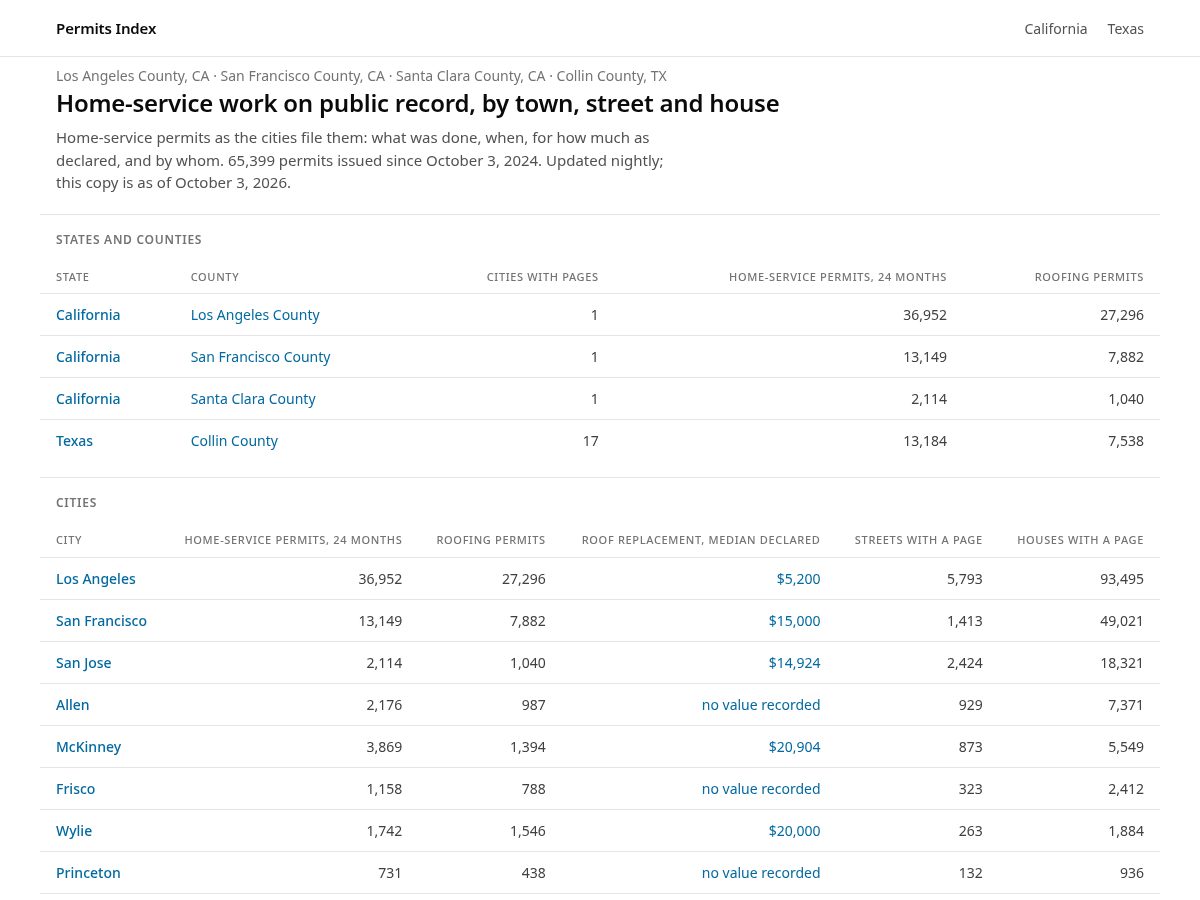1200x900 pixels.
Task: Select the 1,742 permits value for Wylie
Action: pyautogui.click(x=384, y=831)
